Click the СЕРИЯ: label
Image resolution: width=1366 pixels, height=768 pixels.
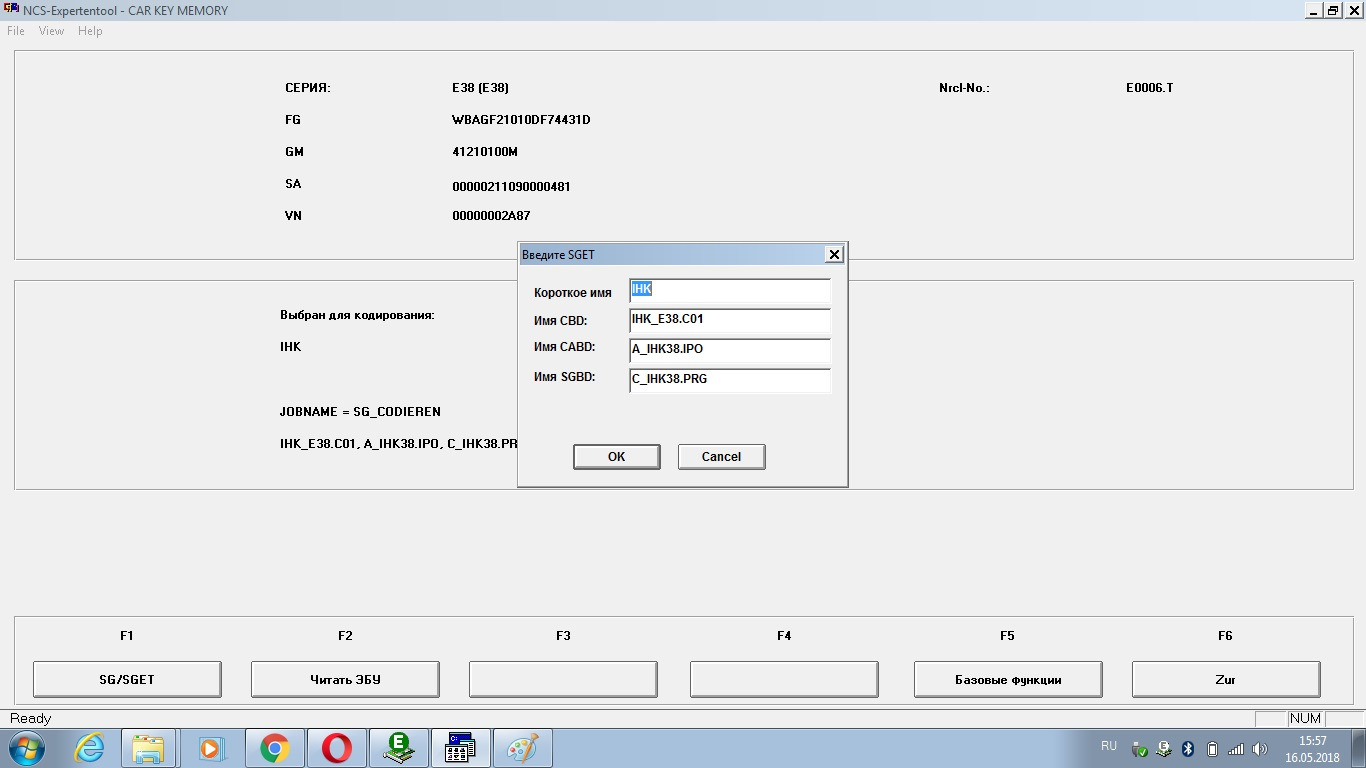coord(308,88)
